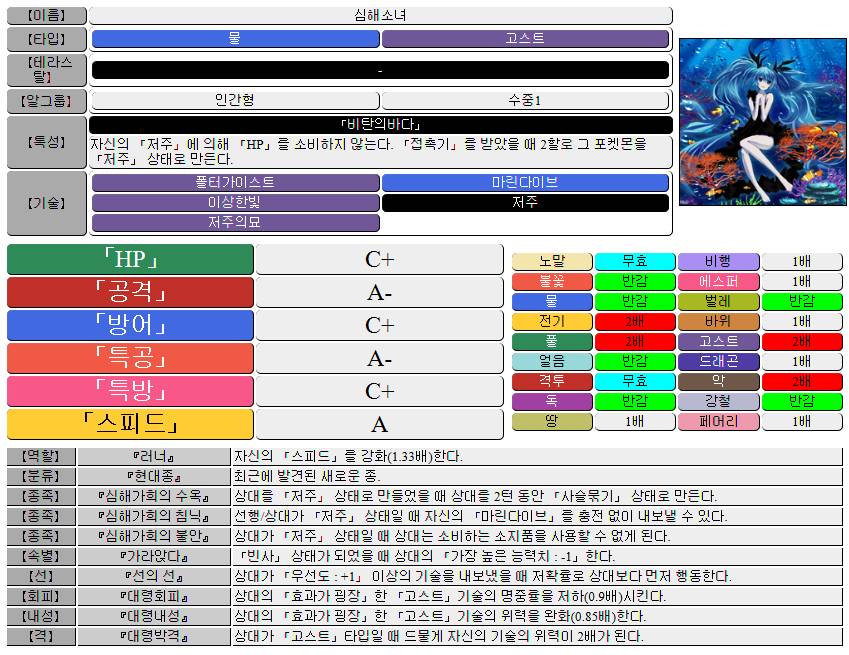Image resolution: width=849 pixels, height=655 pixels.
Task: Click the 『심해가희의 수욕』 trait entry
Action: point(154,496)
